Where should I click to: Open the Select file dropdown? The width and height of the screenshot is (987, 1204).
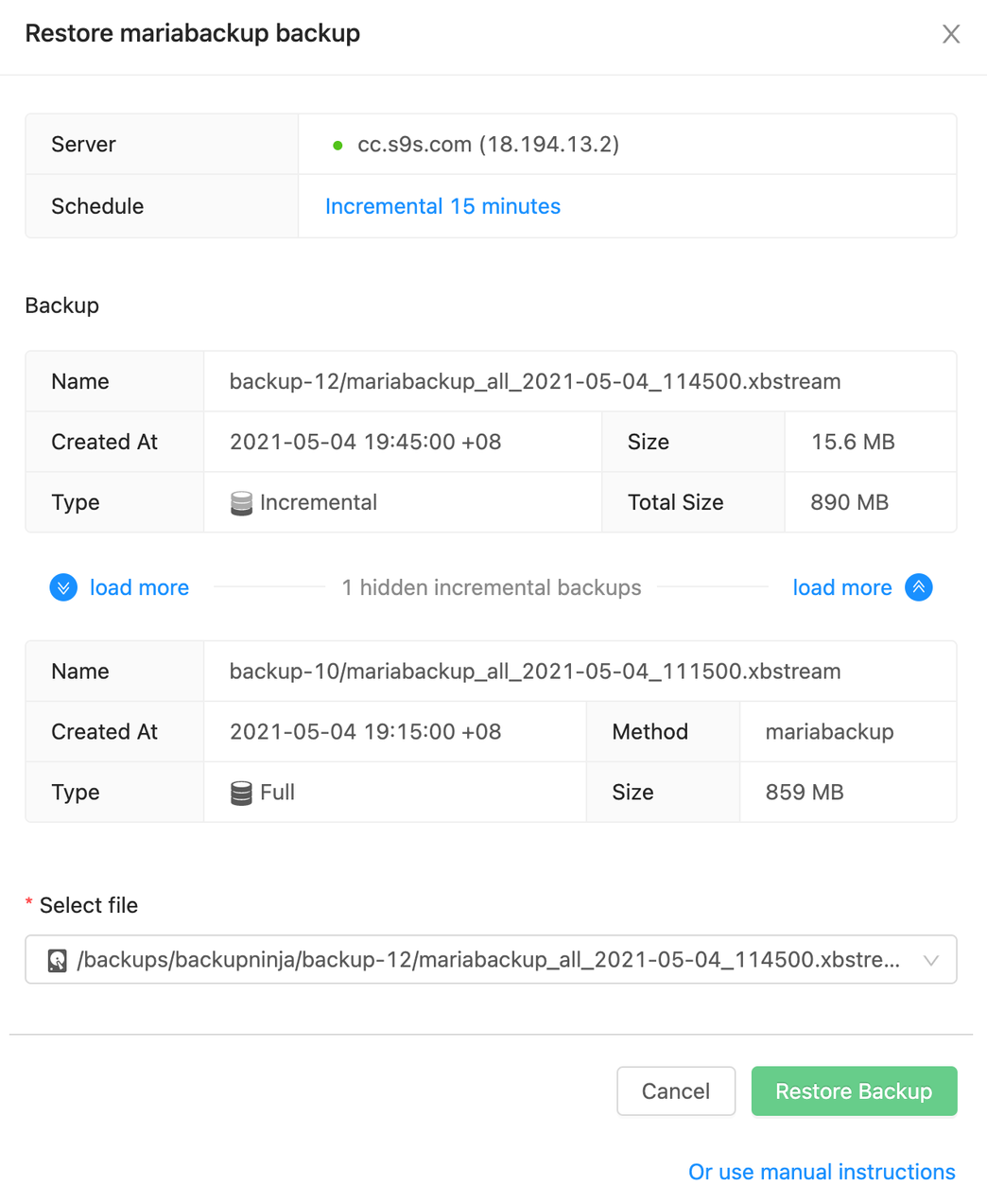tap(931, 959)
